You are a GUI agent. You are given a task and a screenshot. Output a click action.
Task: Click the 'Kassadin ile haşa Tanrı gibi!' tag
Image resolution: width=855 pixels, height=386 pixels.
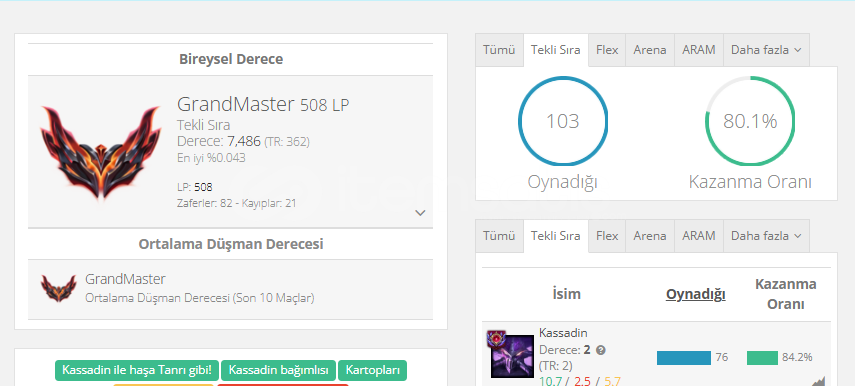click(x=137, y=370)
